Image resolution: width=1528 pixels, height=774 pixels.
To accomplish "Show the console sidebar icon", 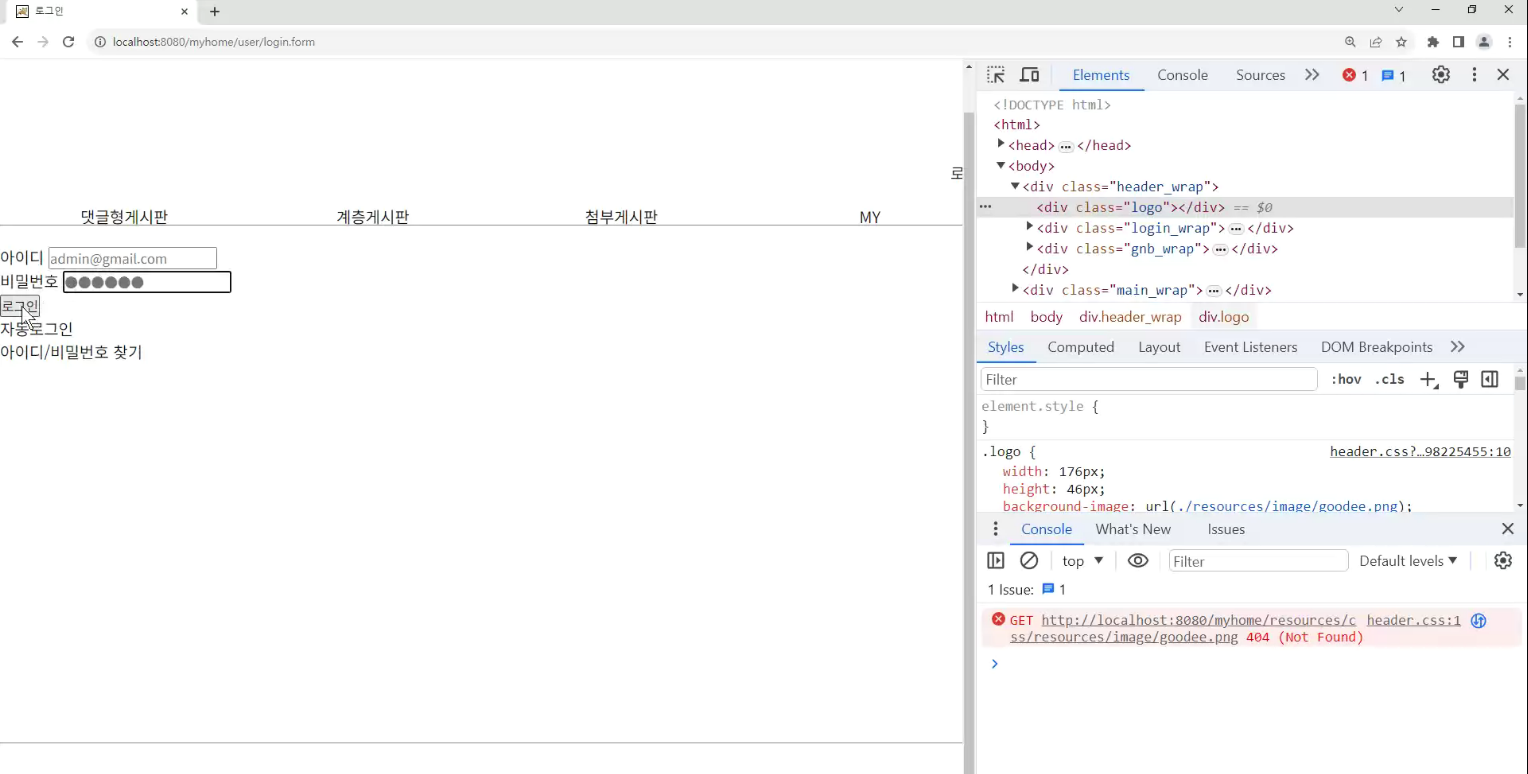I will click(x=996, y=561).
